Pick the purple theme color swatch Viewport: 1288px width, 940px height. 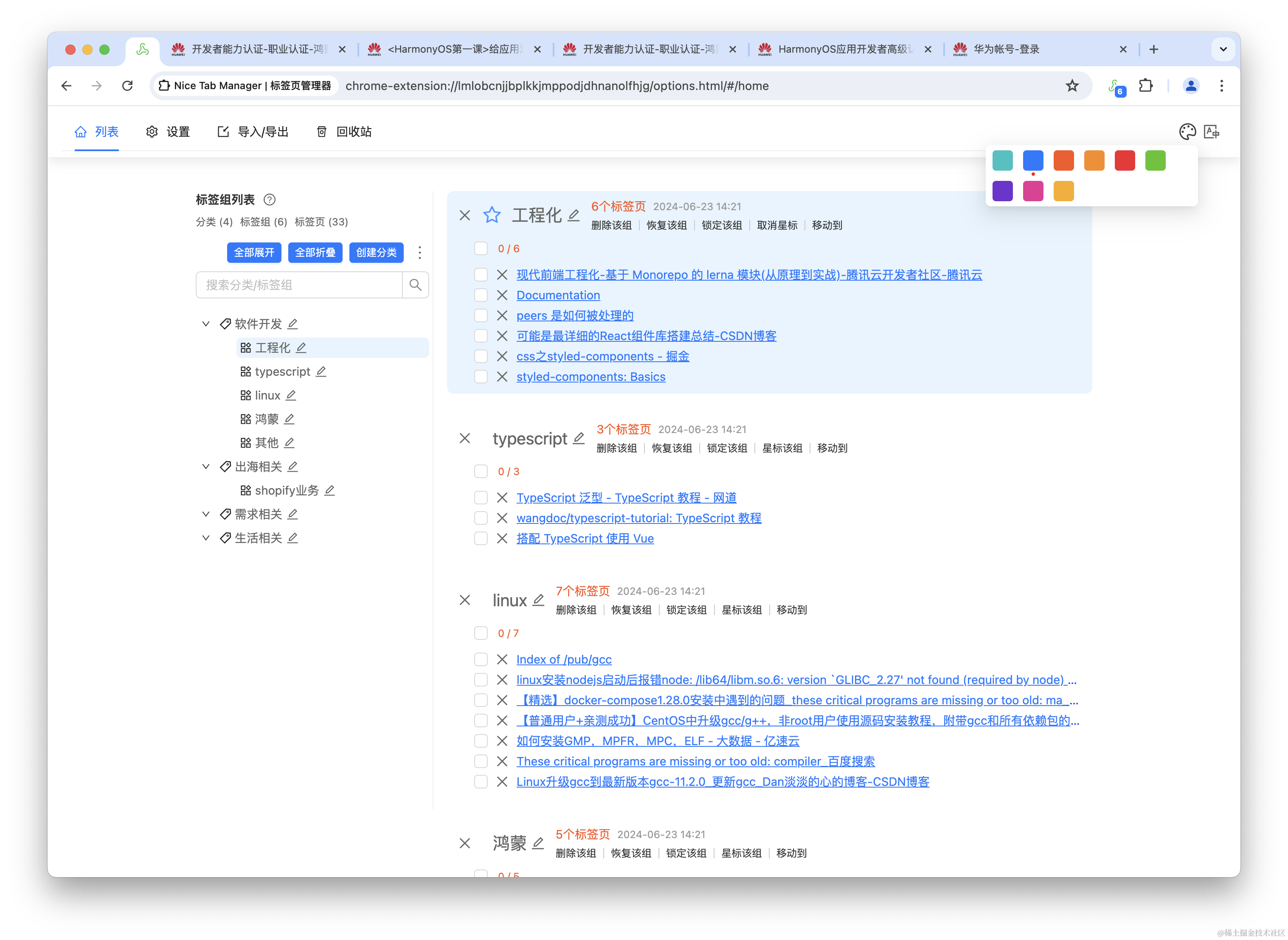1002,191
